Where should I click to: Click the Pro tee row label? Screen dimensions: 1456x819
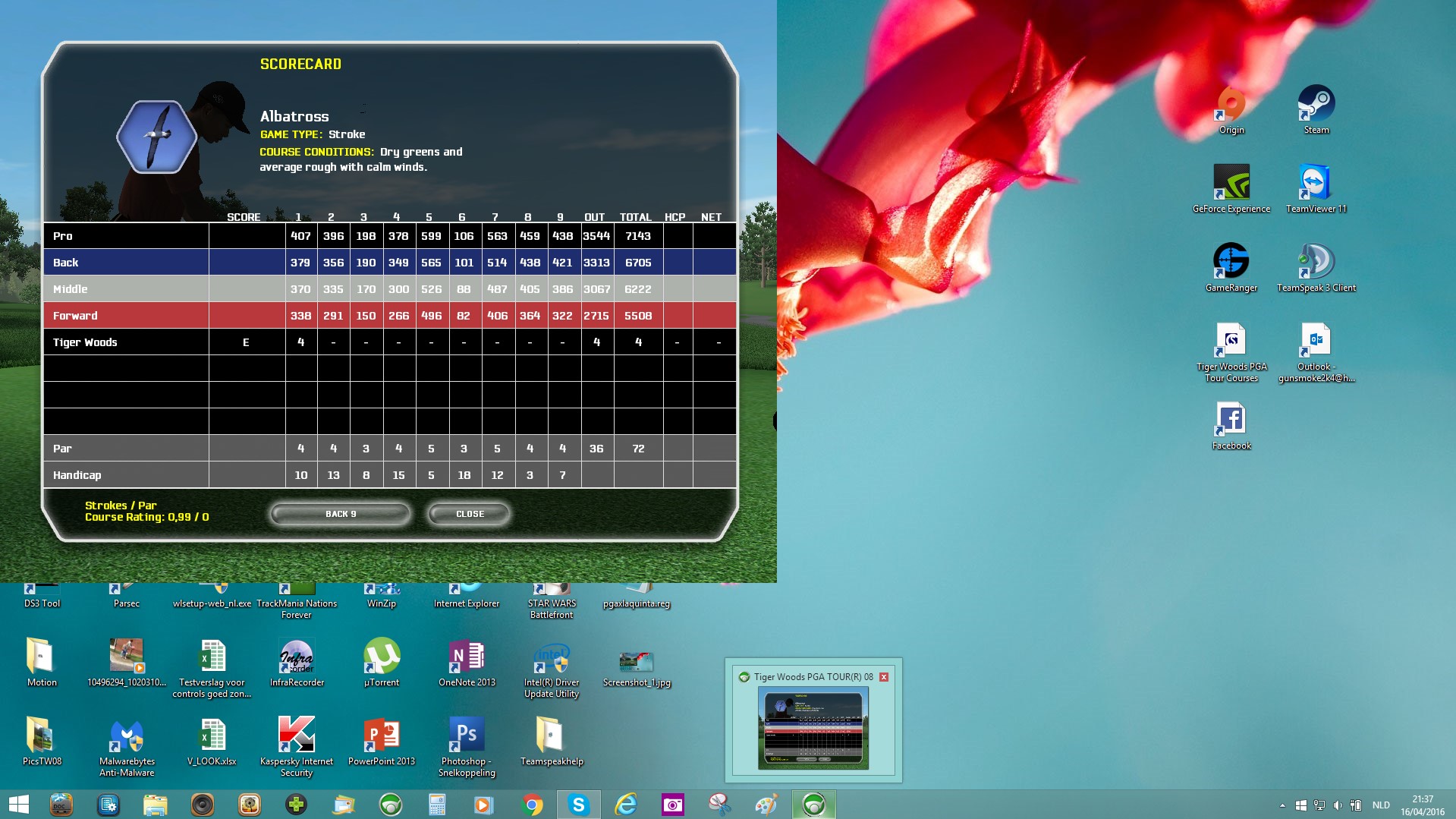point(63,236)
